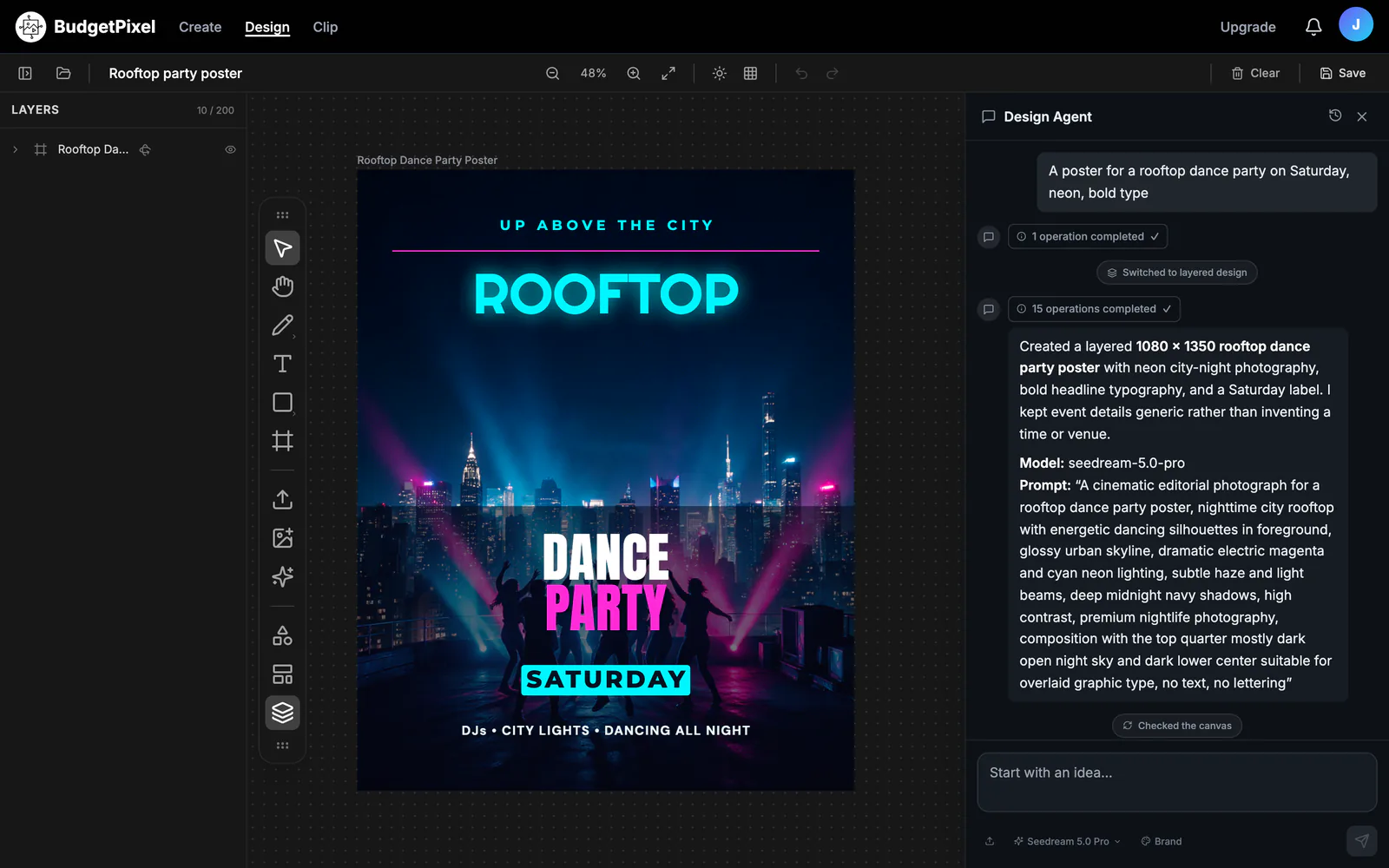View Design Agent chat history

click(1335, 115)
